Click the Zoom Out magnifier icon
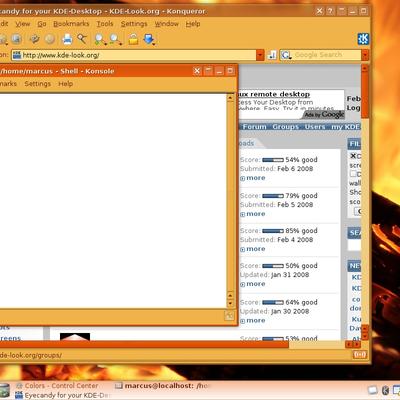Viewport: 400px width, 400px height. 116,39
